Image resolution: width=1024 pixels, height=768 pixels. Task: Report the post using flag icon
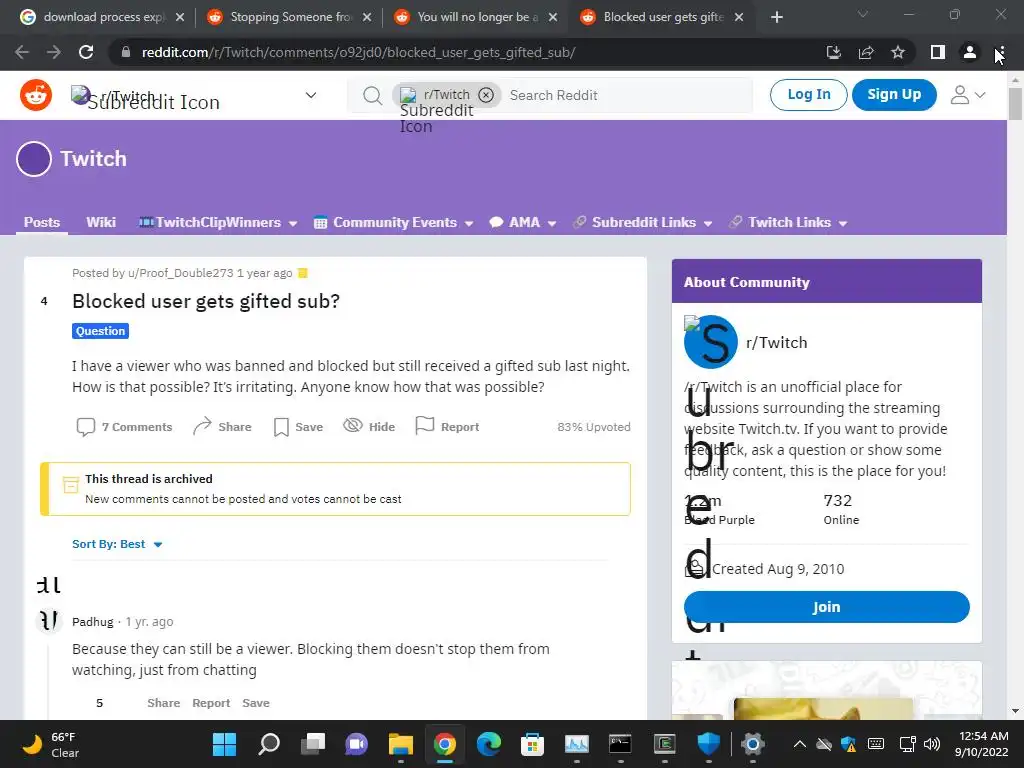(447, 426)
